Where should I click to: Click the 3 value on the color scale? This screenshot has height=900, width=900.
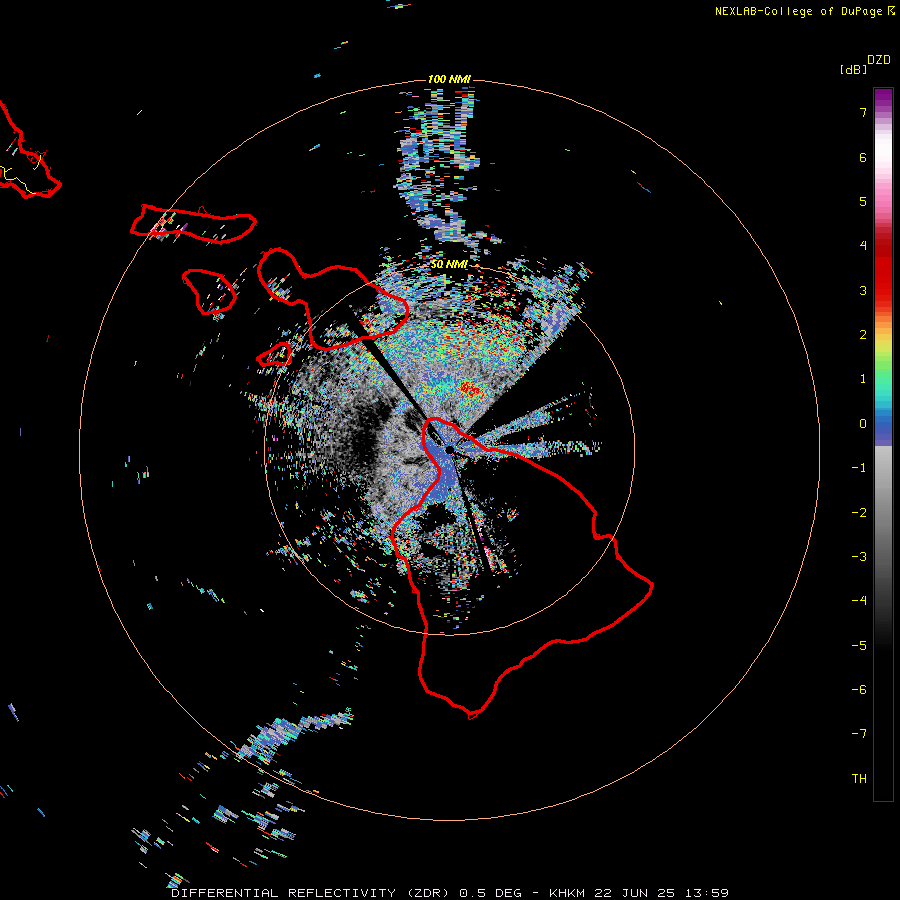[x=863, y=290]
